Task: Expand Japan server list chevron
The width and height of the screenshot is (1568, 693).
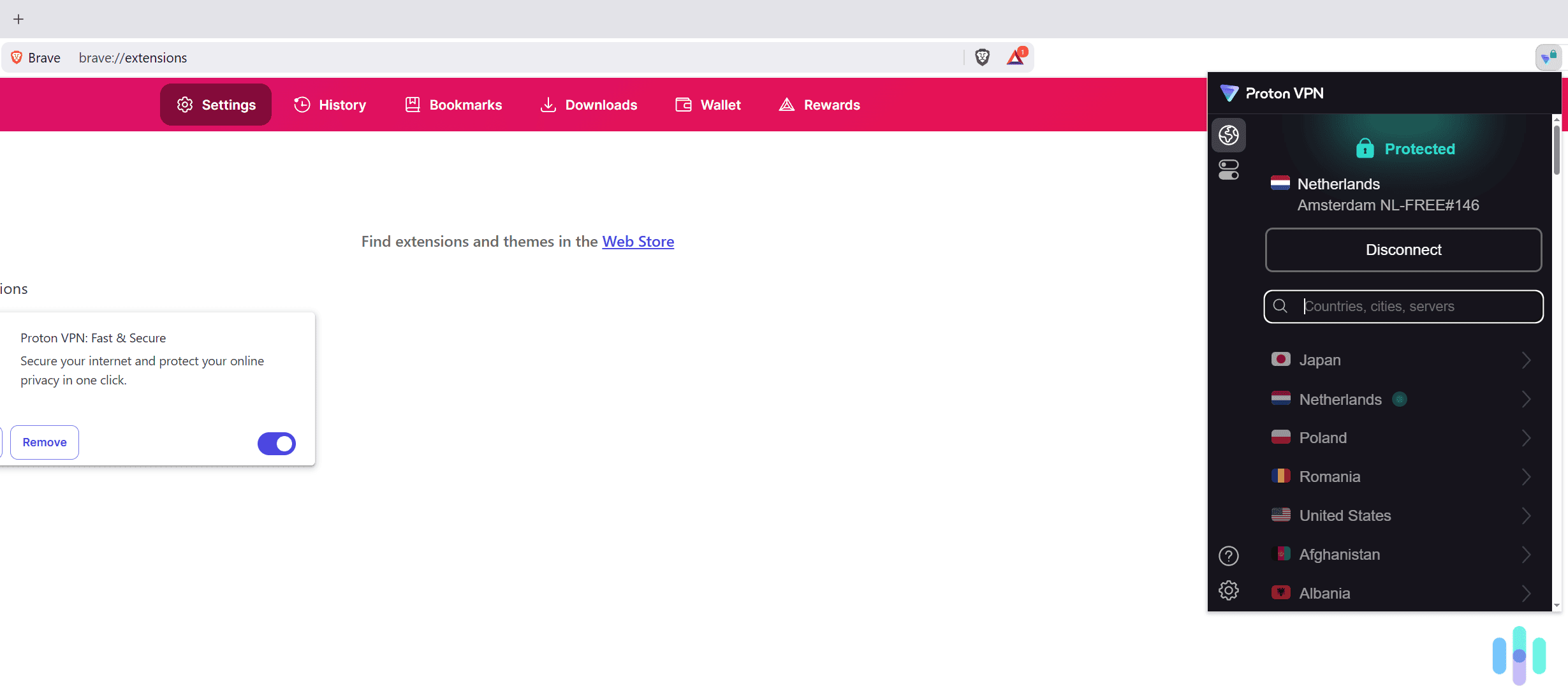Action: click(x=1526, y=360)
